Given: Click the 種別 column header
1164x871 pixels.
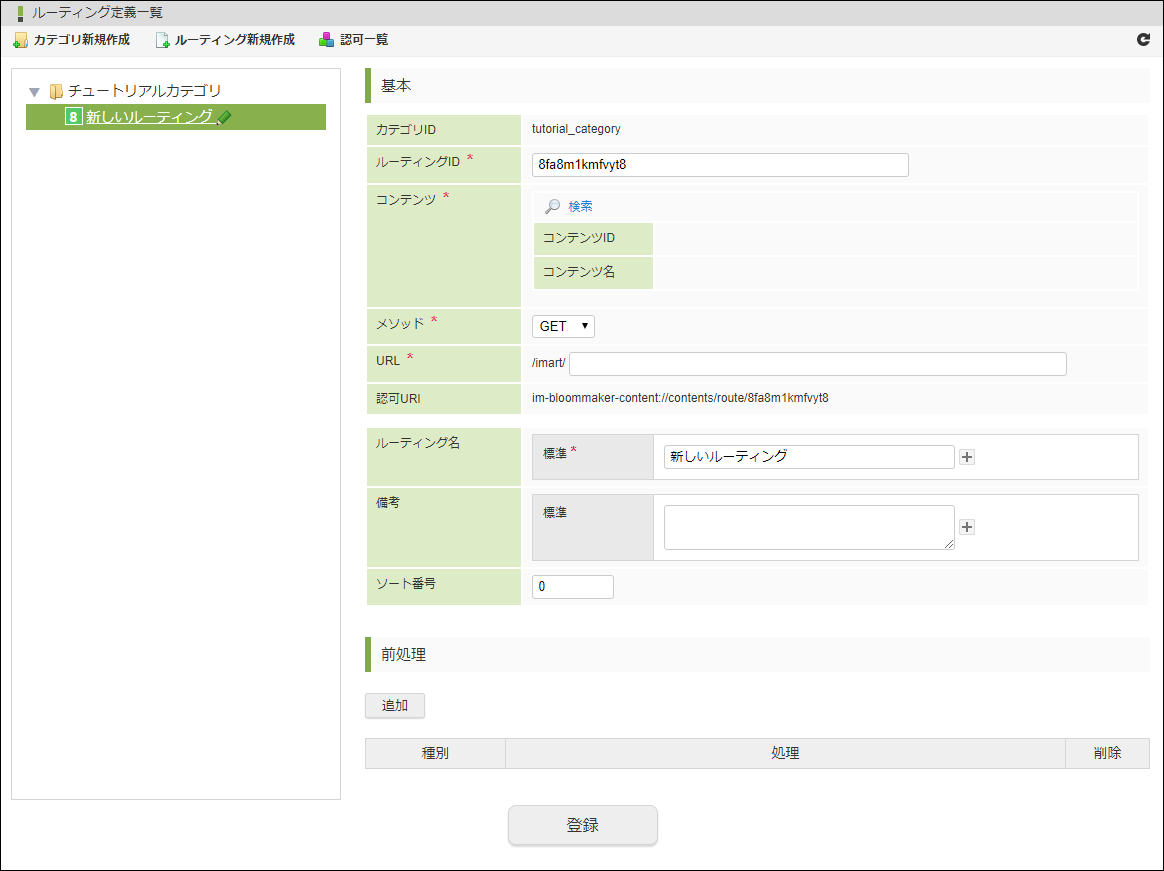Looking at the screenshot, I should pyautogui.click(x=435, y=753).
